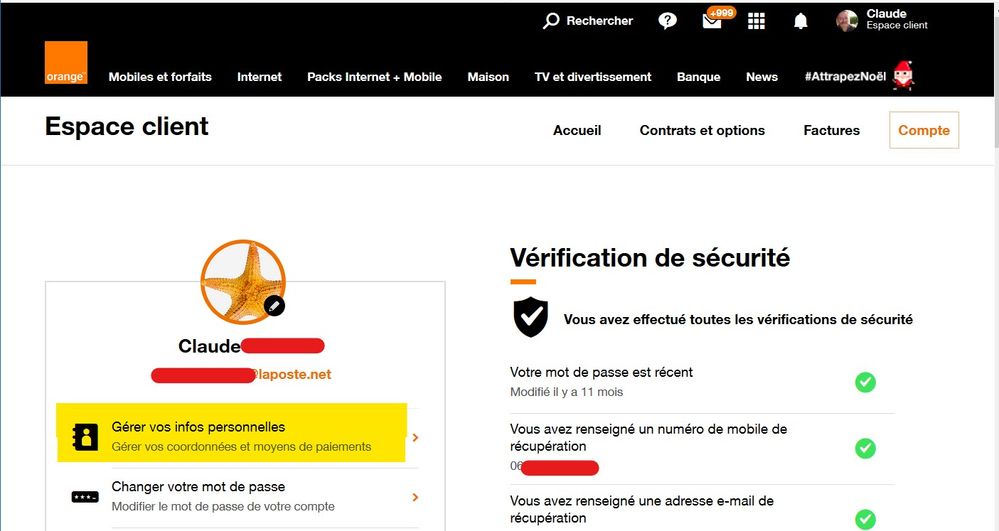
Task: Click the pencil icon to edit avatar
Action: click(x=274, y=306)
